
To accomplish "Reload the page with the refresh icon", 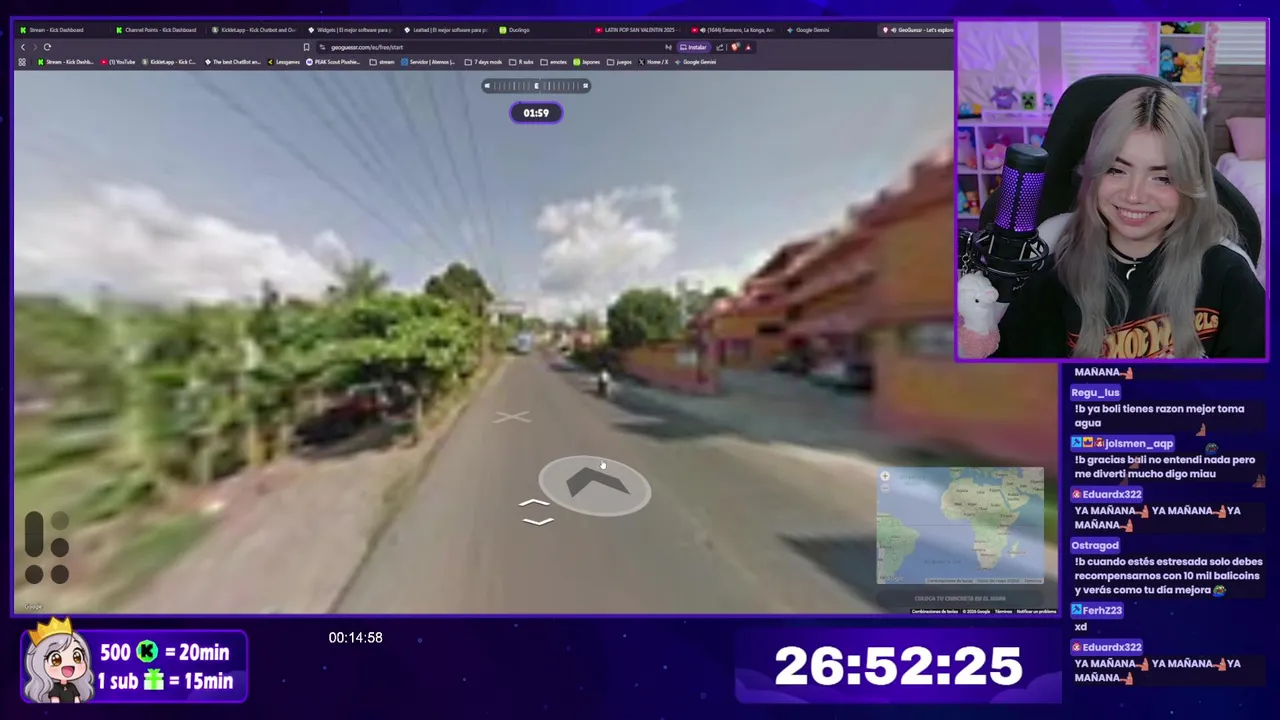I will pos(47,47).
